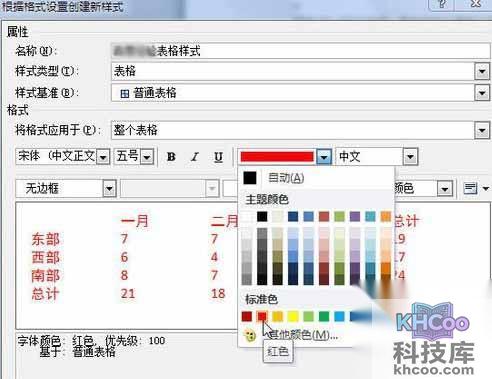Click the style name input field

click(x=300, y=51)
